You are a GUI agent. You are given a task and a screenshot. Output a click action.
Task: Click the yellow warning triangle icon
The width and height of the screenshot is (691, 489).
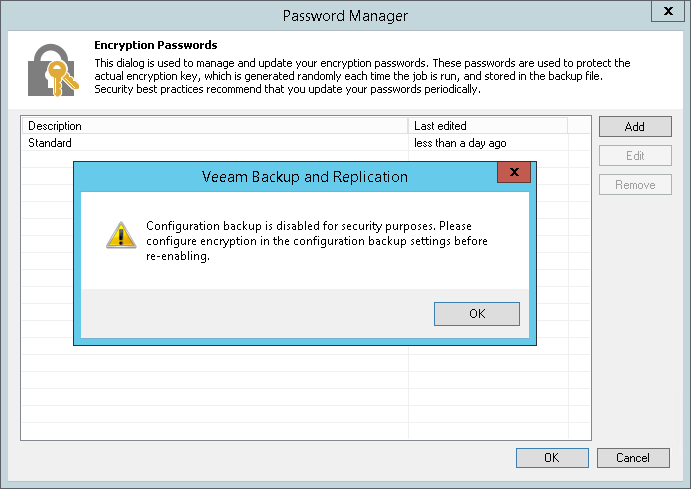(120, 235)
